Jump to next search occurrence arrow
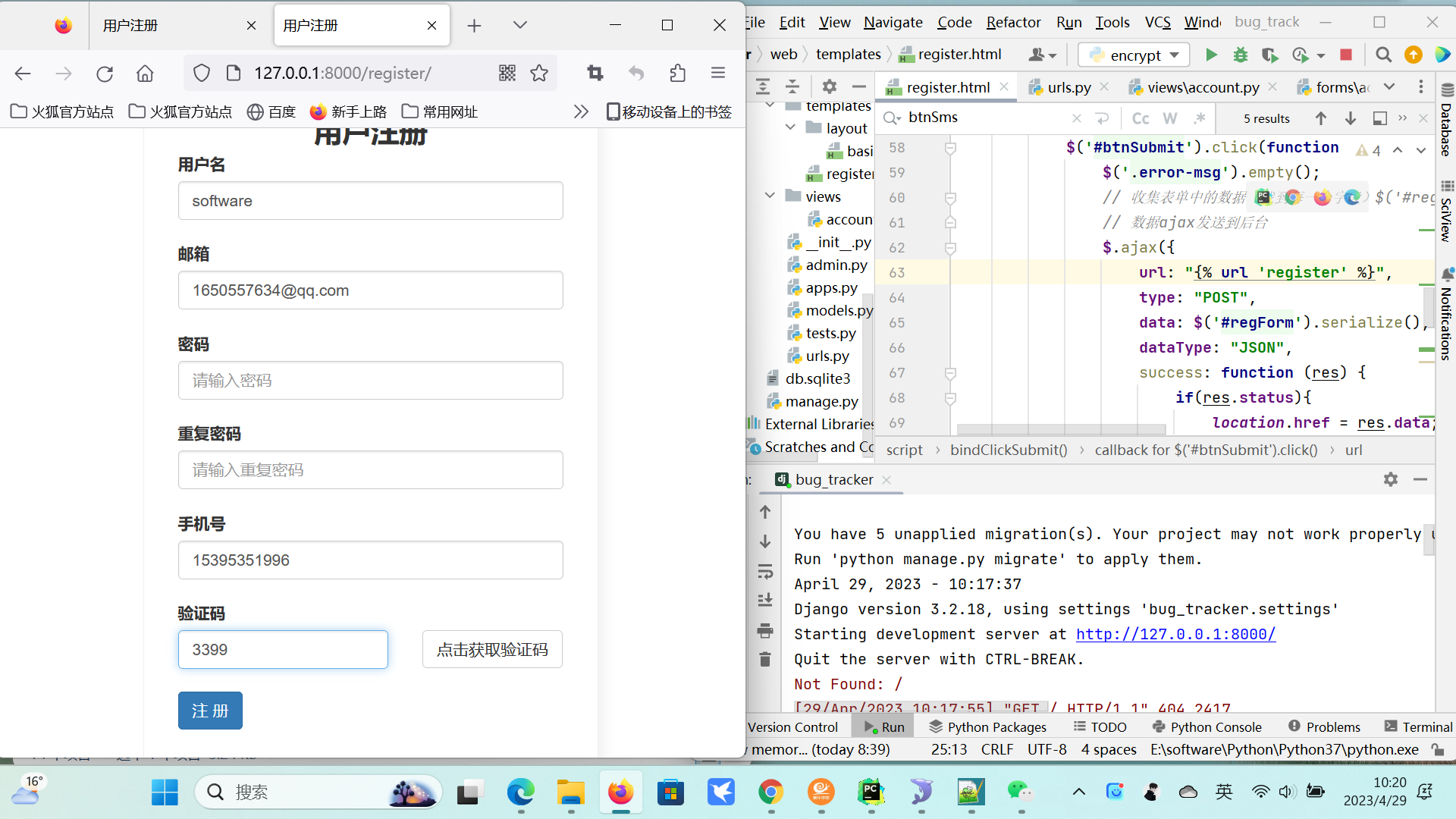Screen dimensions: 1456x819 coord(1351,118)
